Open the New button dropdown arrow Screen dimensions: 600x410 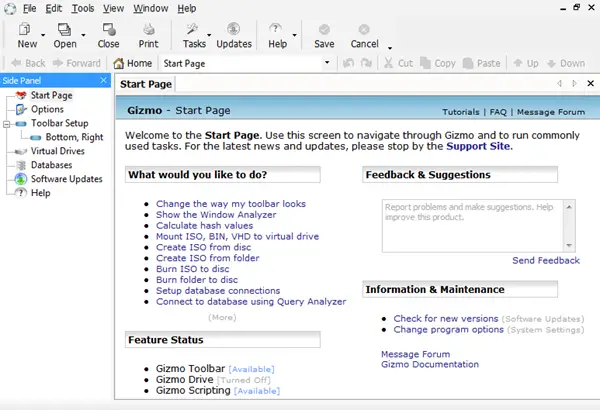[43, 35]
